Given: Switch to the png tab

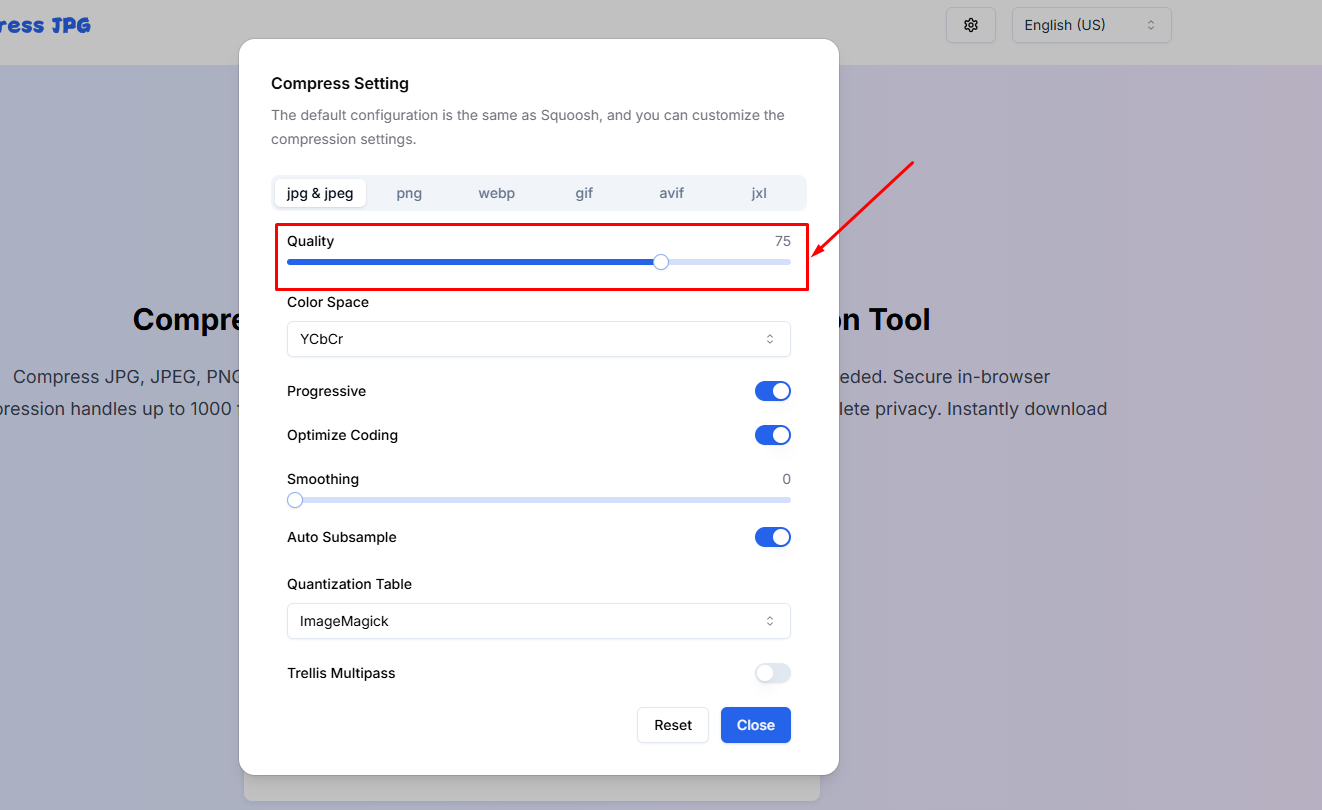Looking at the screenshot, I should tap(409, 193).
